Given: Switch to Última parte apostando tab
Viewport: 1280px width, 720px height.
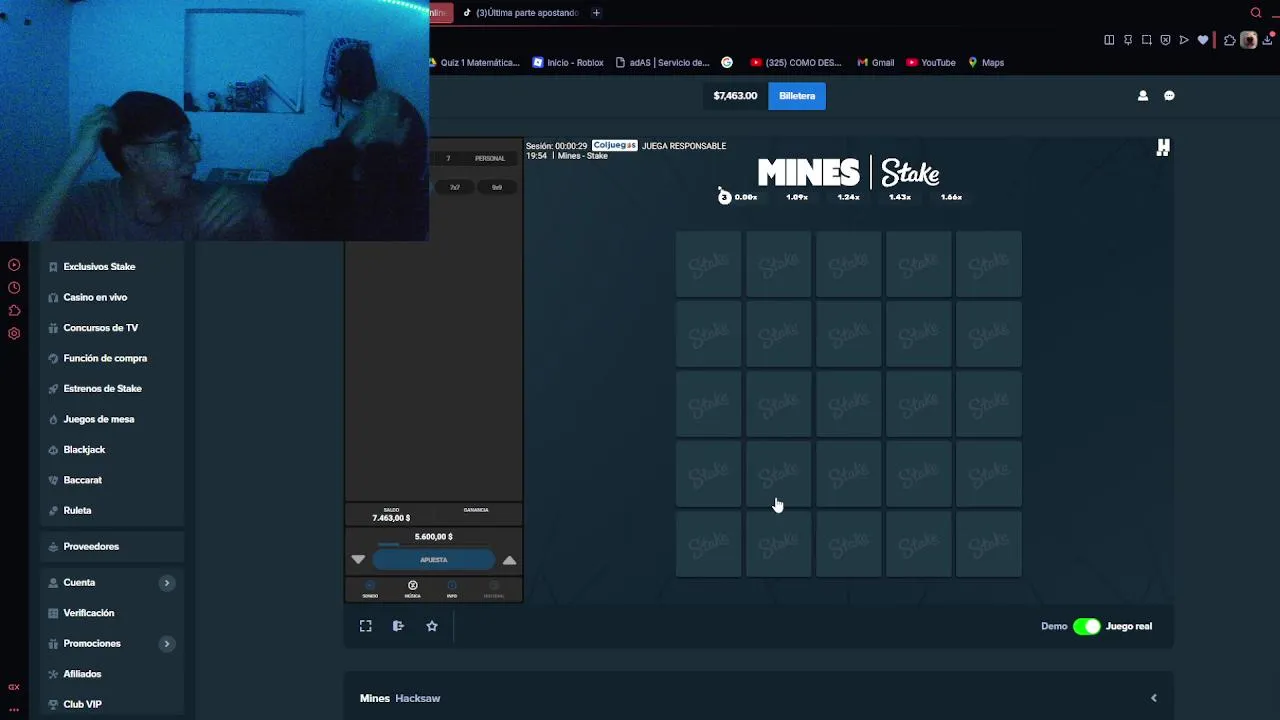Looking at the screenshot, I should (x=521, y=13).
